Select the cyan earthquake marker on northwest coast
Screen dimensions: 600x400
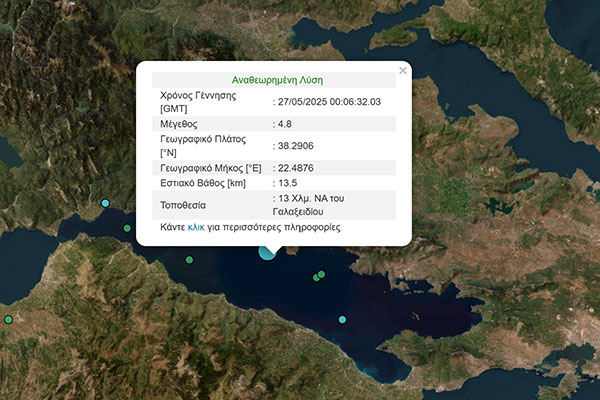pos(105,203)
